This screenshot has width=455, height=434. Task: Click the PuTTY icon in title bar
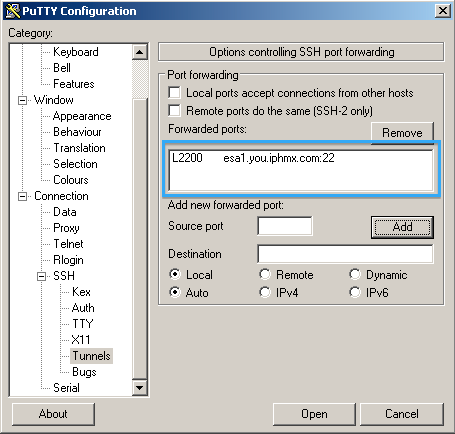click(x=13, y=11)
